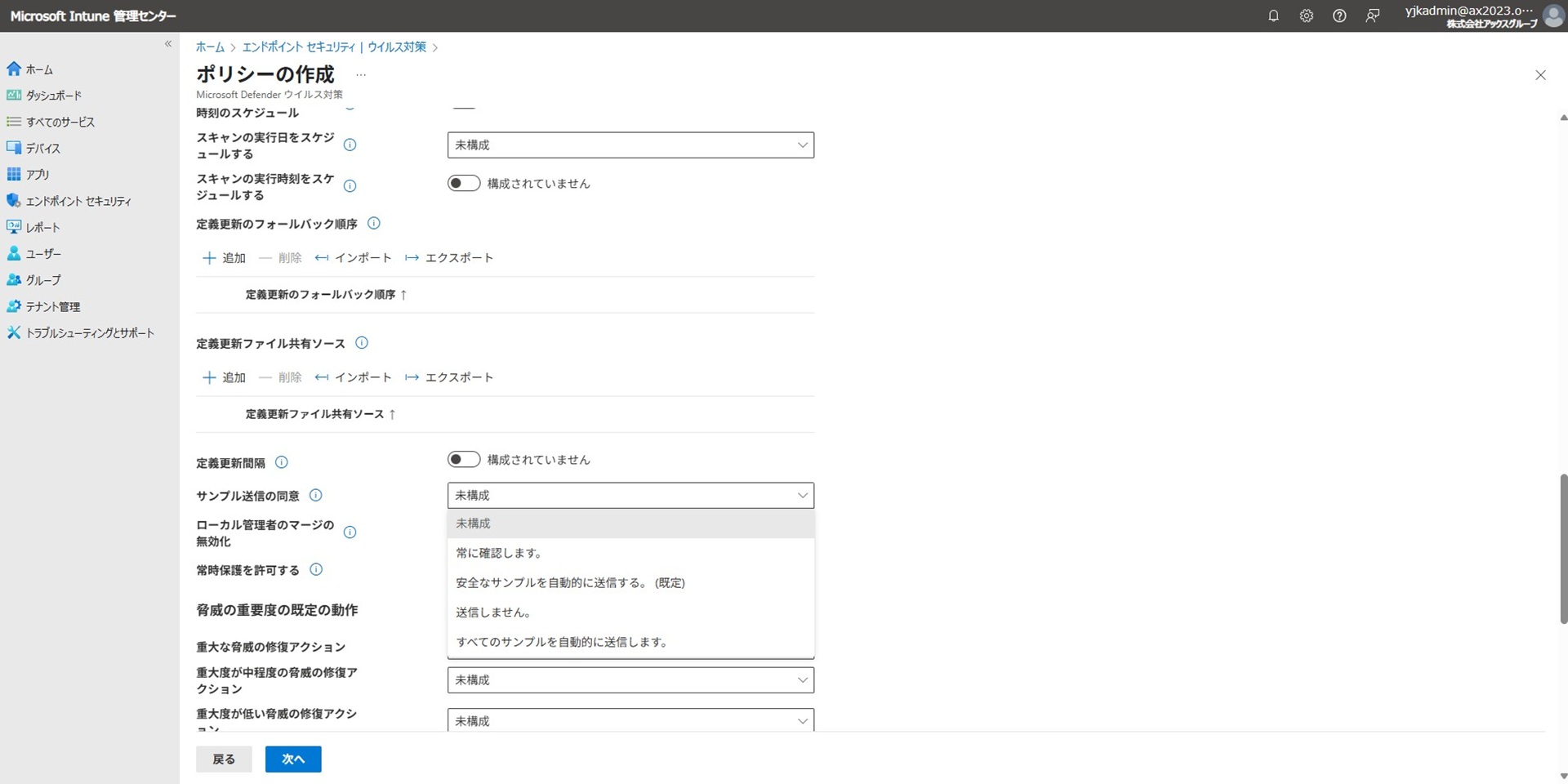
Task: Open the notifications bell icon
Action: (1273, 16)
